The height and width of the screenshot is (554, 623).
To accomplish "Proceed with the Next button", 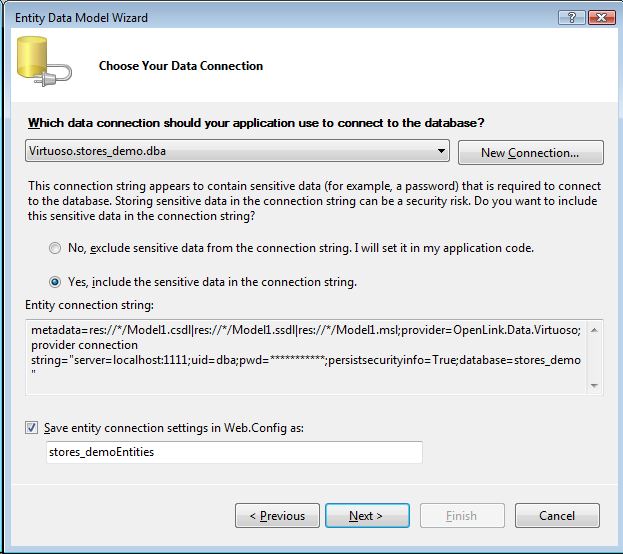I will [367, 516].
